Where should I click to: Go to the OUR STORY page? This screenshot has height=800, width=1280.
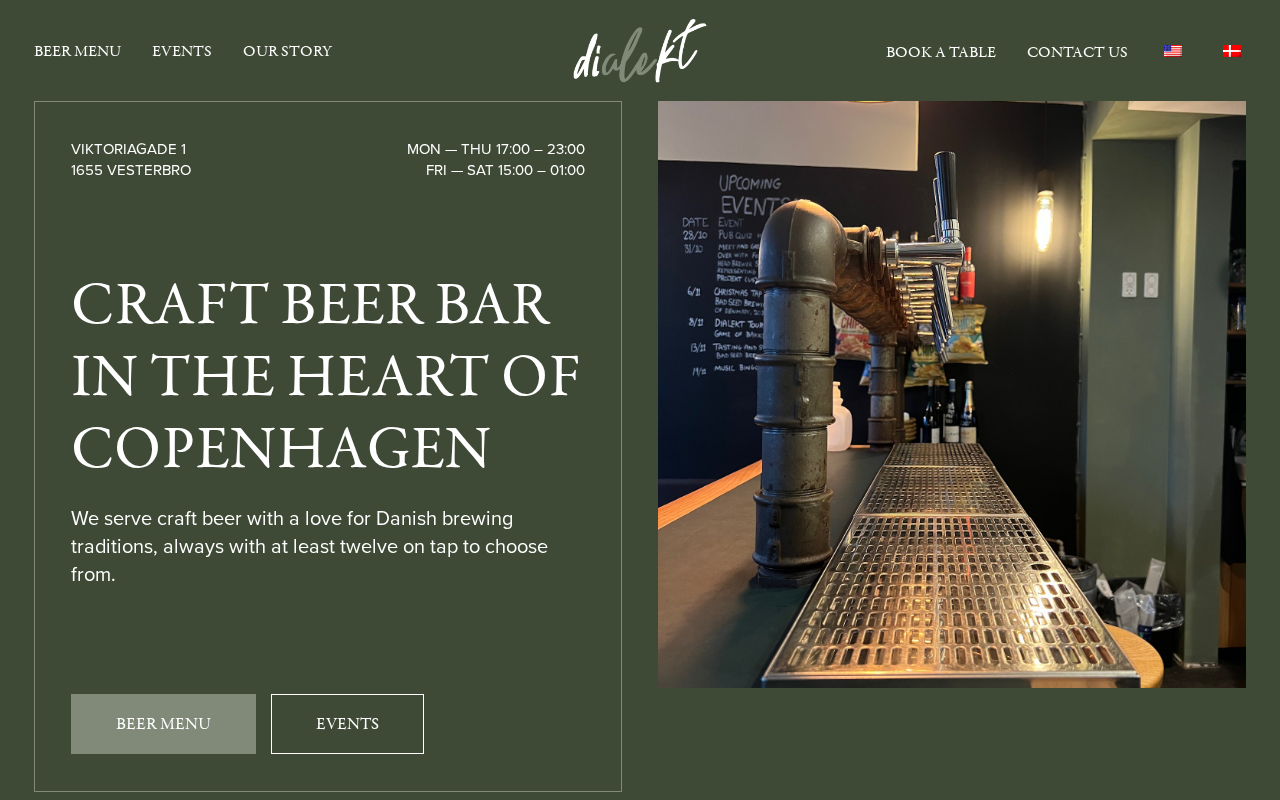[288, 51]
